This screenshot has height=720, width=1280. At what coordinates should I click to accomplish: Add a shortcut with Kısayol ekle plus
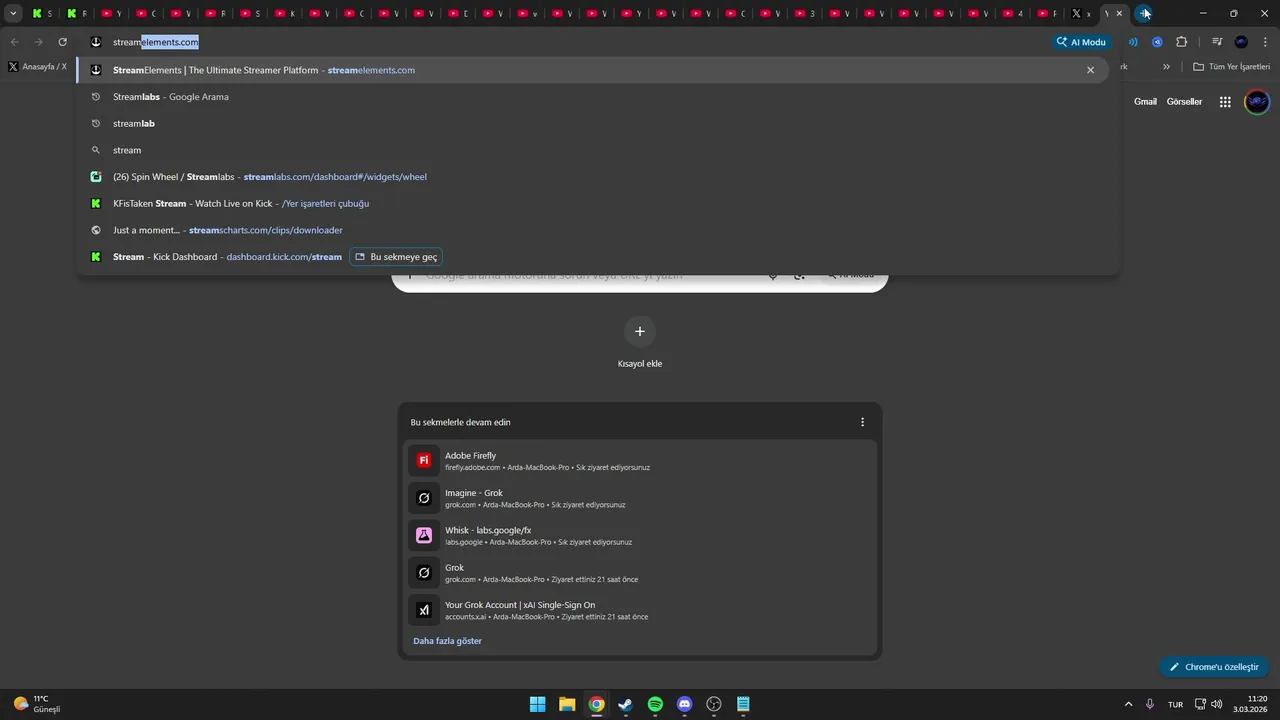[x=640, y=331]
